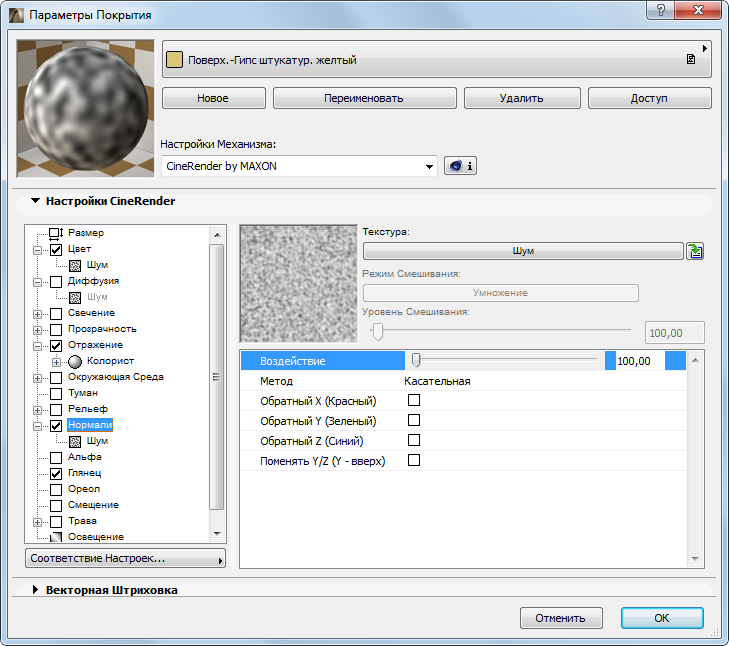This screenshot has height=646, width=729.
Task: Collapse the Отражение tree node
Action: point(37,346)
